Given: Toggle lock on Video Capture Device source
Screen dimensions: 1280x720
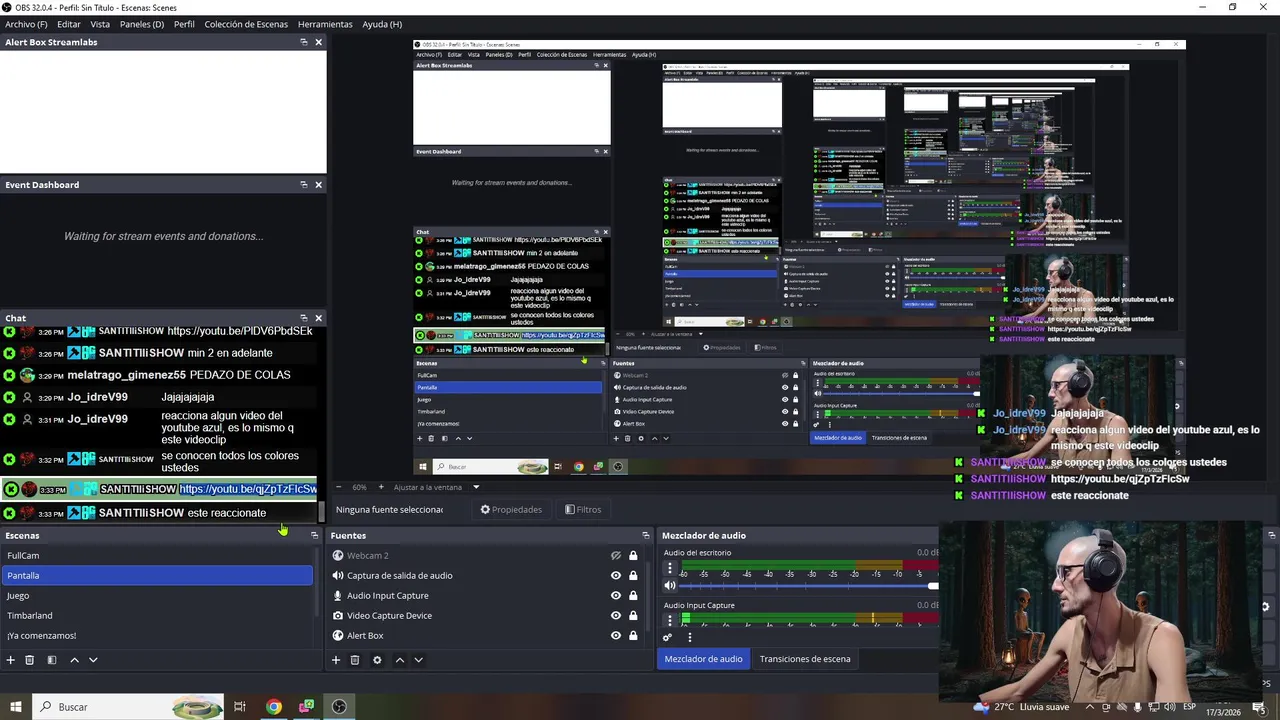Looking at the screenshot, I should pos(633,616).
